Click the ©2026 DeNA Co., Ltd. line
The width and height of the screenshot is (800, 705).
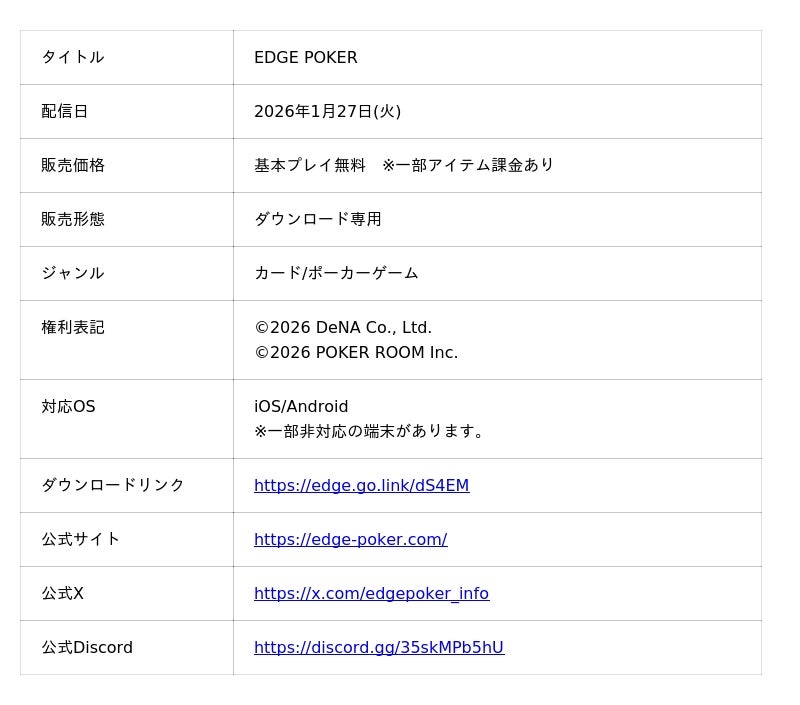343,328
